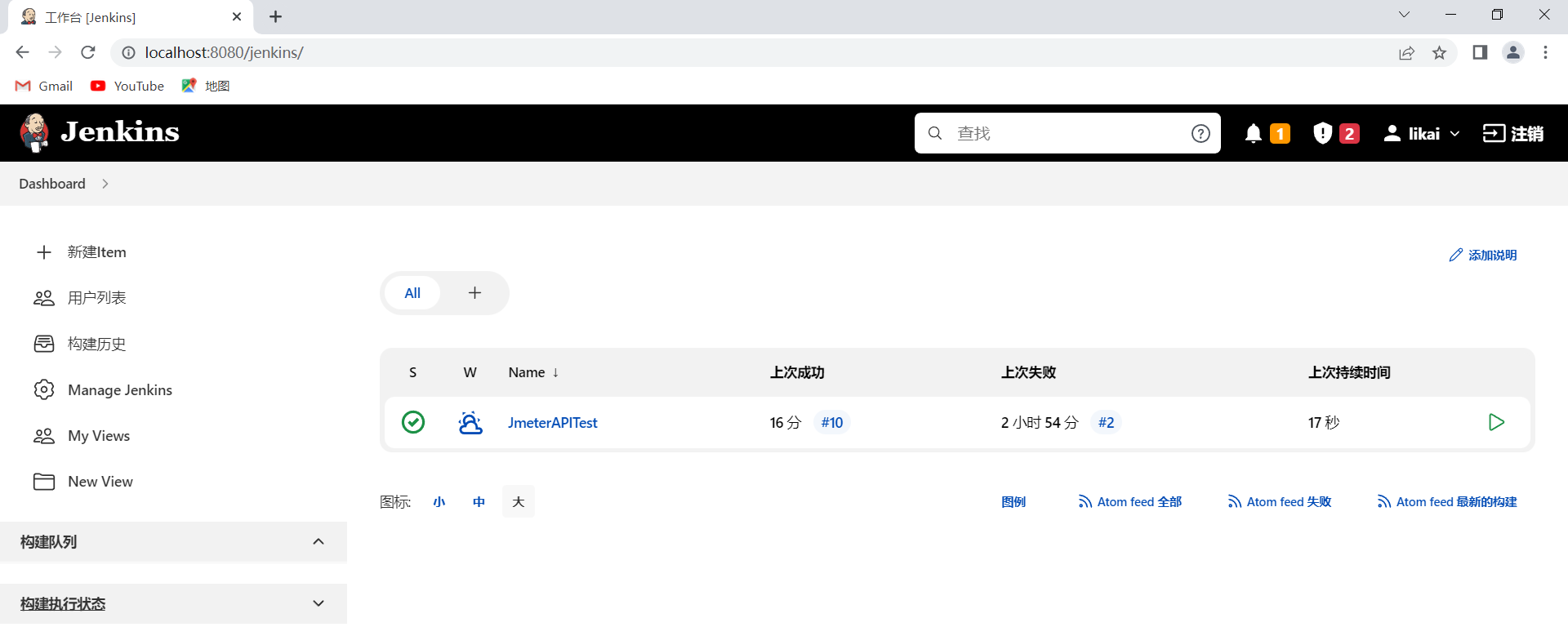1568x636 pixels.
Task: Click the 查找 search input field
Action: 1062,133
